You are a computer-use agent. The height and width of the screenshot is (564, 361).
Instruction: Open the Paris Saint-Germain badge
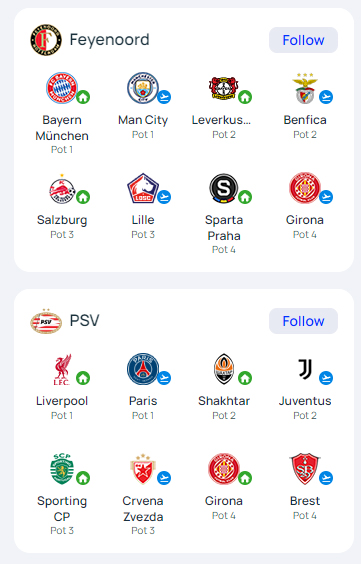tap(143, 369)
